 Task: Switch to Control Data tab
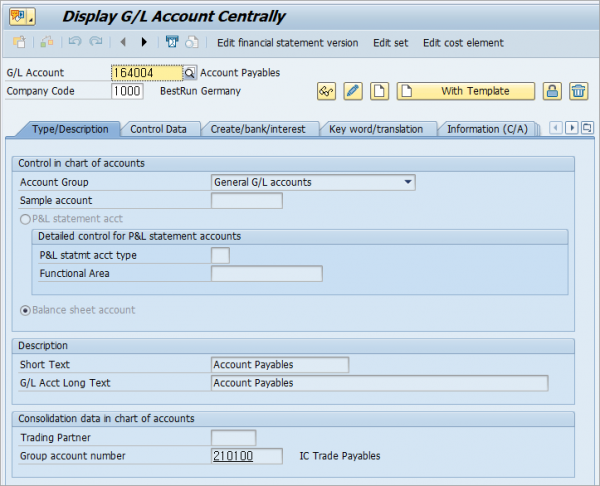tap(158, 129)
